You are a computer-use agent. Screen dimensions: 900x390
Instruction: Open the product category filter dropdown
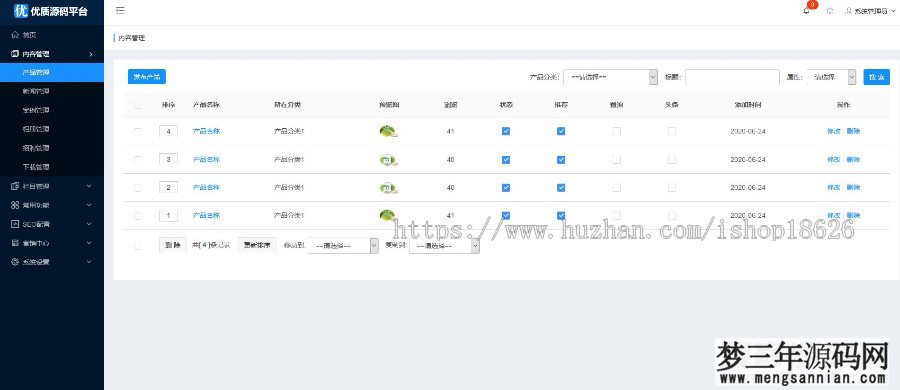tap(610, 77)
